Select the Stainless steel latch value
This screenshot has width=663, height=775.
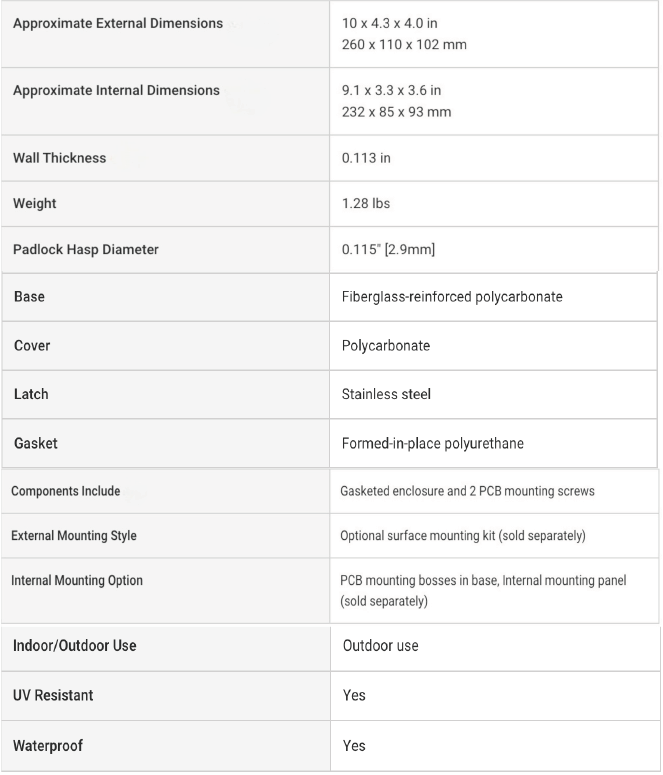click(x=386, y=394)
